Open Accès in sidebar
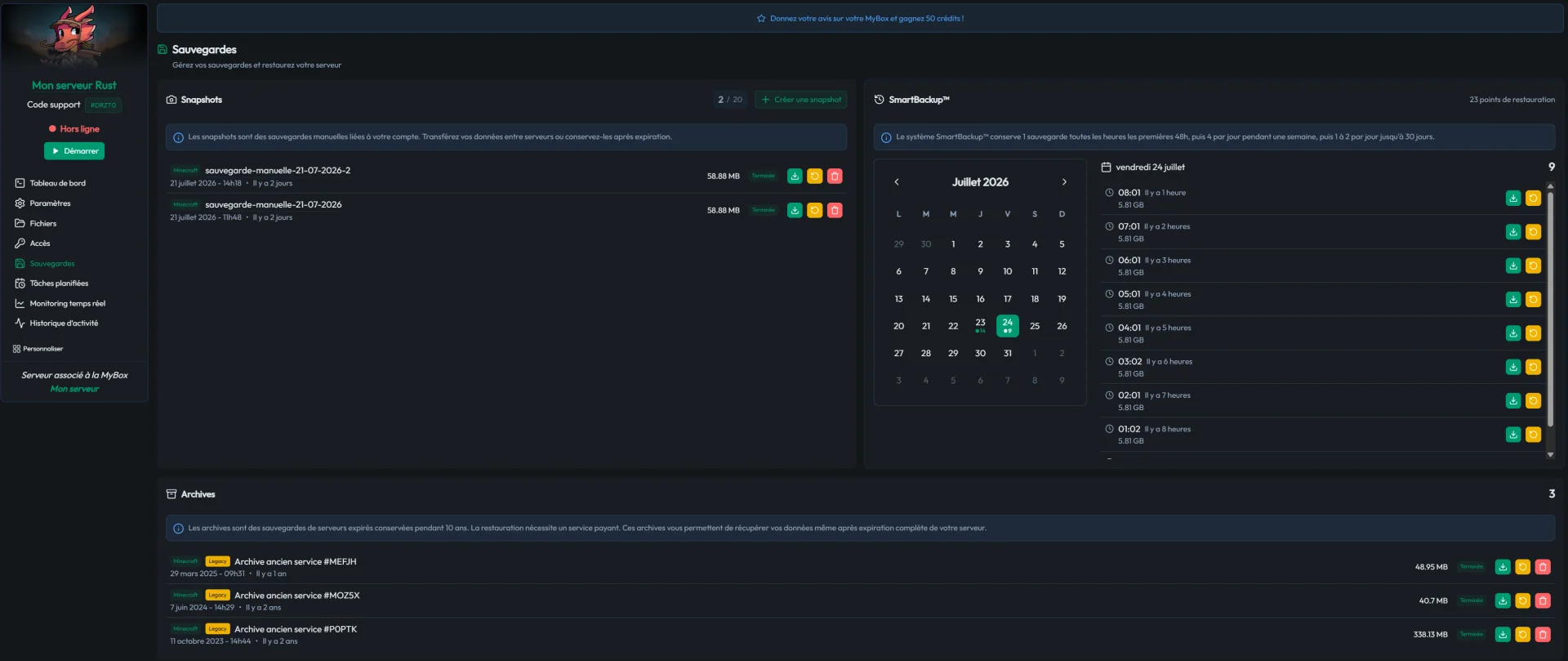Viewport: 1568px width, 661px height. pyautogui.click(x=74, y=243)
